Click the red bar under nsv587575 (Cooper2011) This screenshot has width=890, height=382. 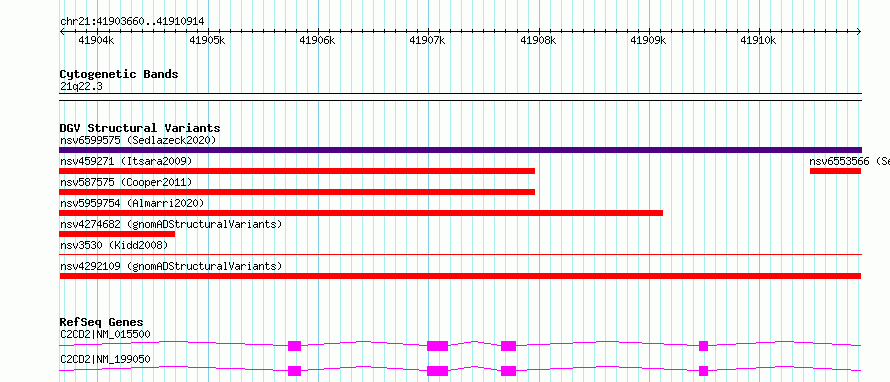click(x=297, y=192)
